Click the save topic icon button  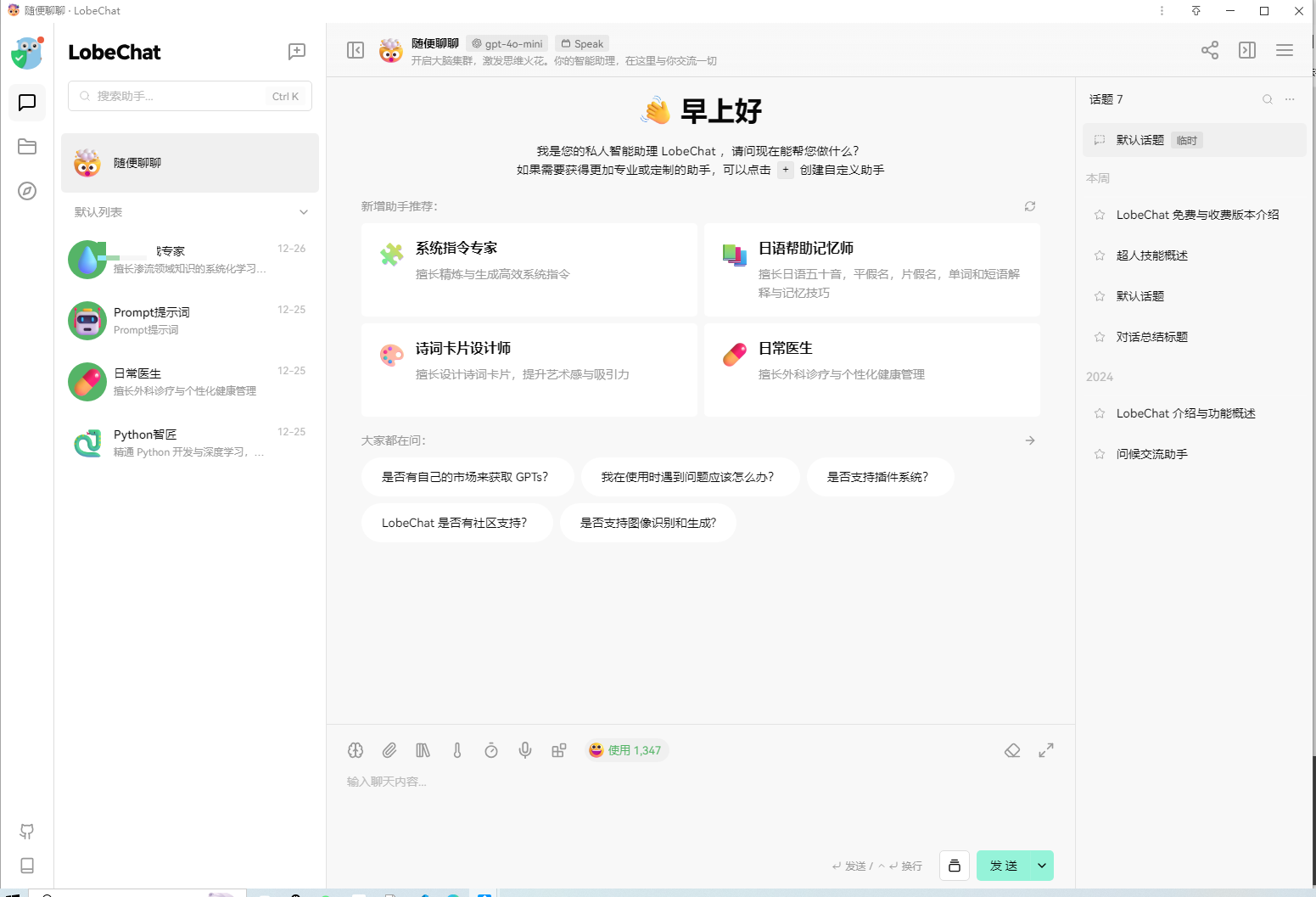tap(955, 866)
